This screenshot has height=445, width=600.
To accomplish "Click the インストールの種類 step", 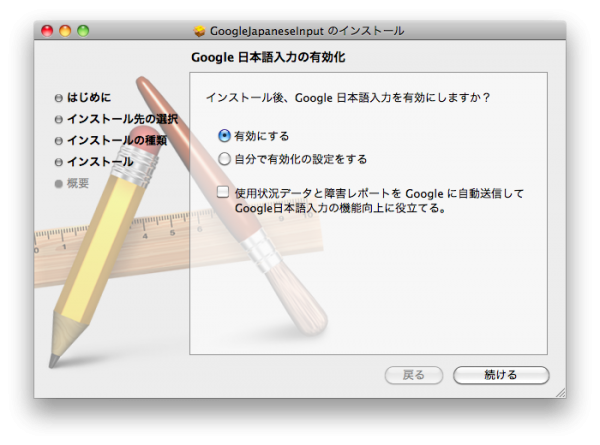I will click(117, 140).
